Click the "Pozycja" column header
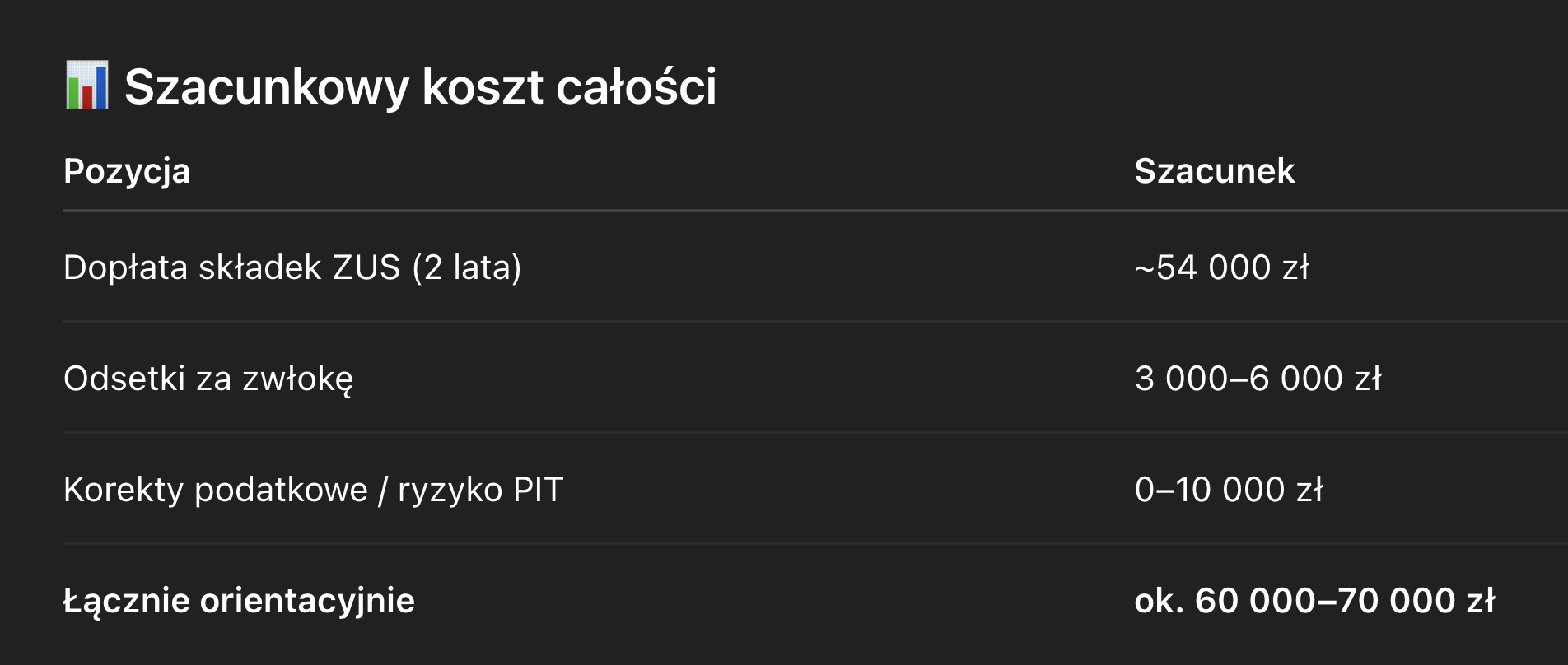The image size is (1568, 665). coord(127,171)
